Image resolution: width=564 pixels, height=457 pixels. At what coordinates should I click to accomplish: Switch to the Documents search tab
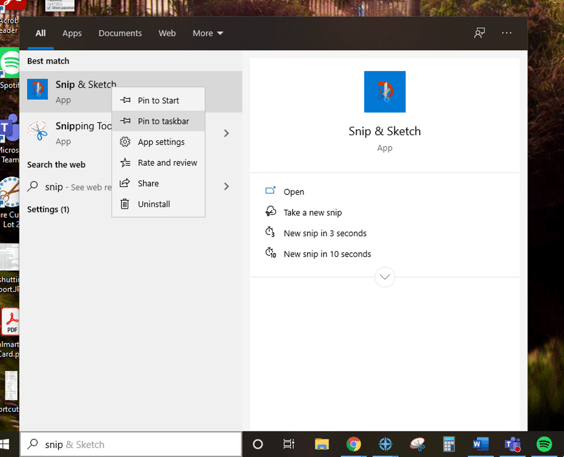coord(120,33)
